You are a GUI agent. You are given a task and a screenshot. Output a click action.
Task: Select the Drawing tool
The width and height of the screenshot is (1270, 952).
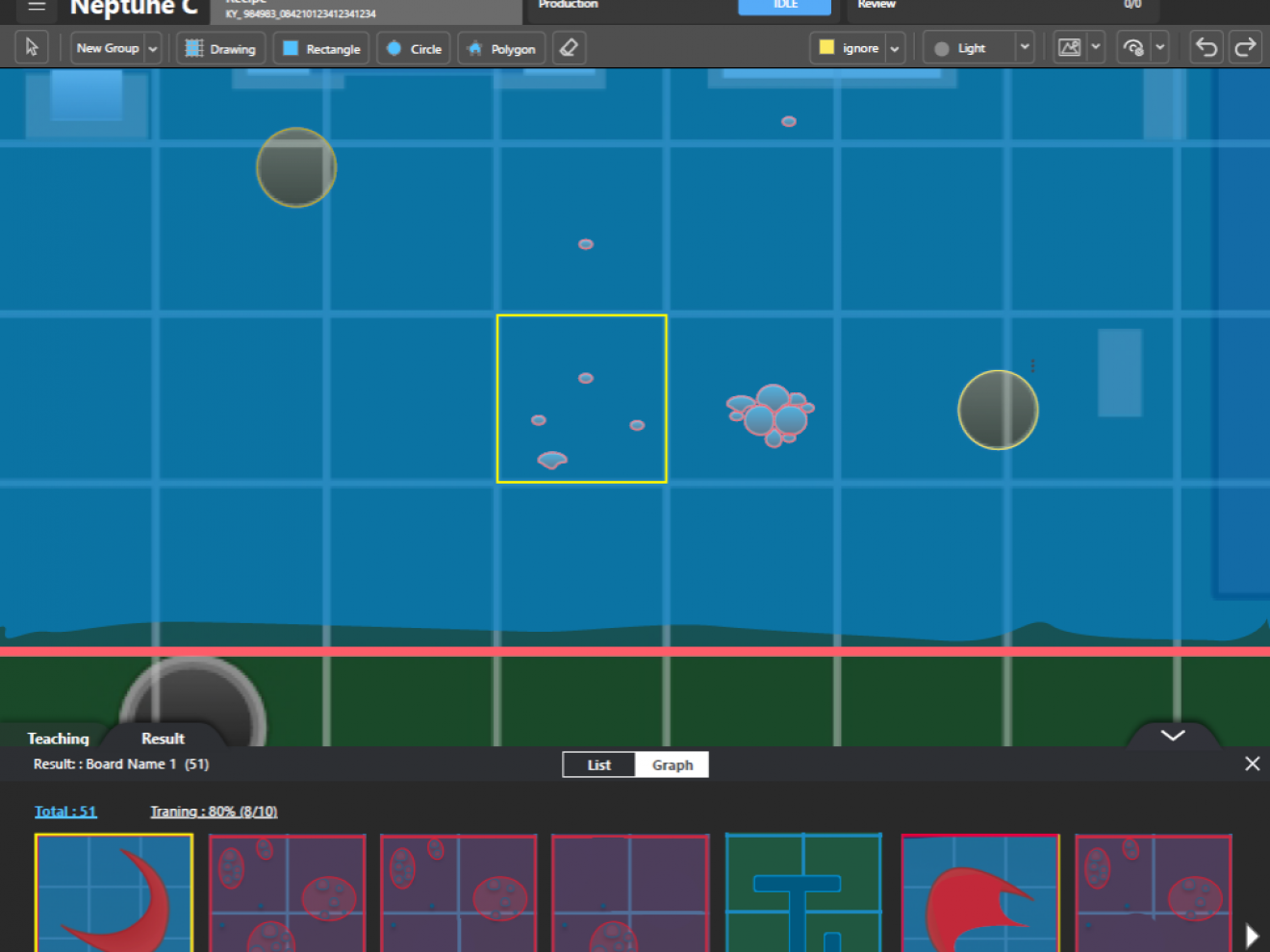(221, 48)
